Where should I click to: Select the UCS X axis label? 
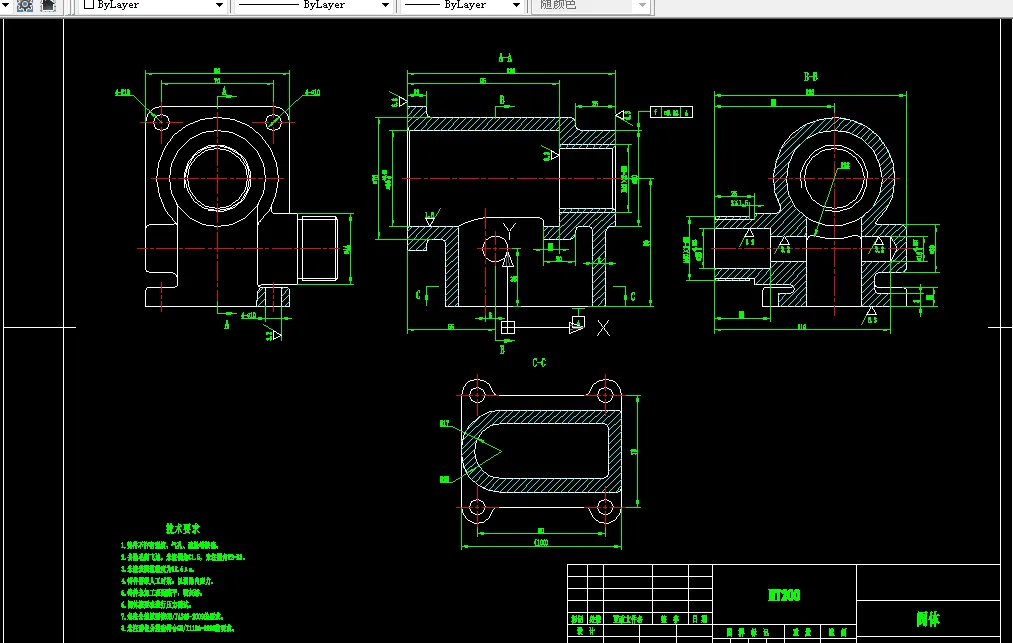coord(603,328)
